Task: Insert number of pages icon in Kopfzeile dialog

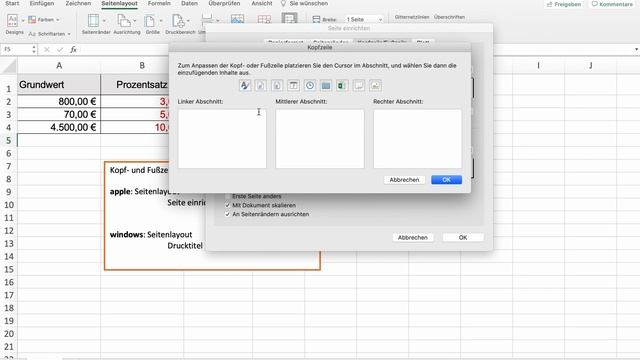Action: click(x=277, y=85)
